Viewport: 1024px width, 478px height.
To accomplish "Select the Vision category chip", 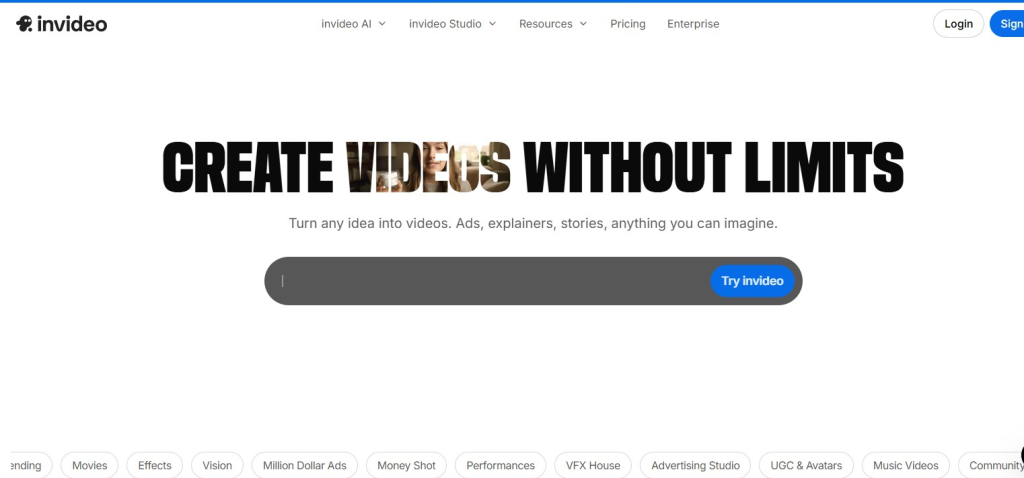I will coord(217,466).
